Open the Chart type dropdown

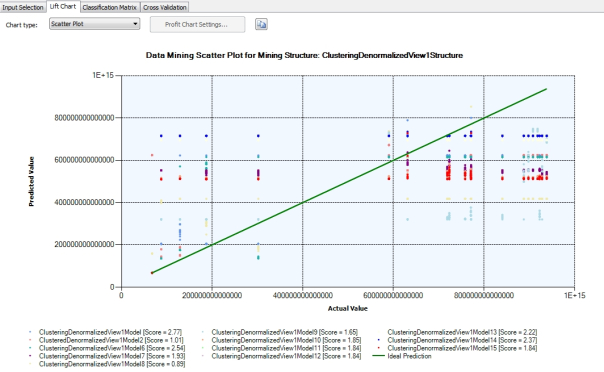pyautogui.click(x=94, y=24)
